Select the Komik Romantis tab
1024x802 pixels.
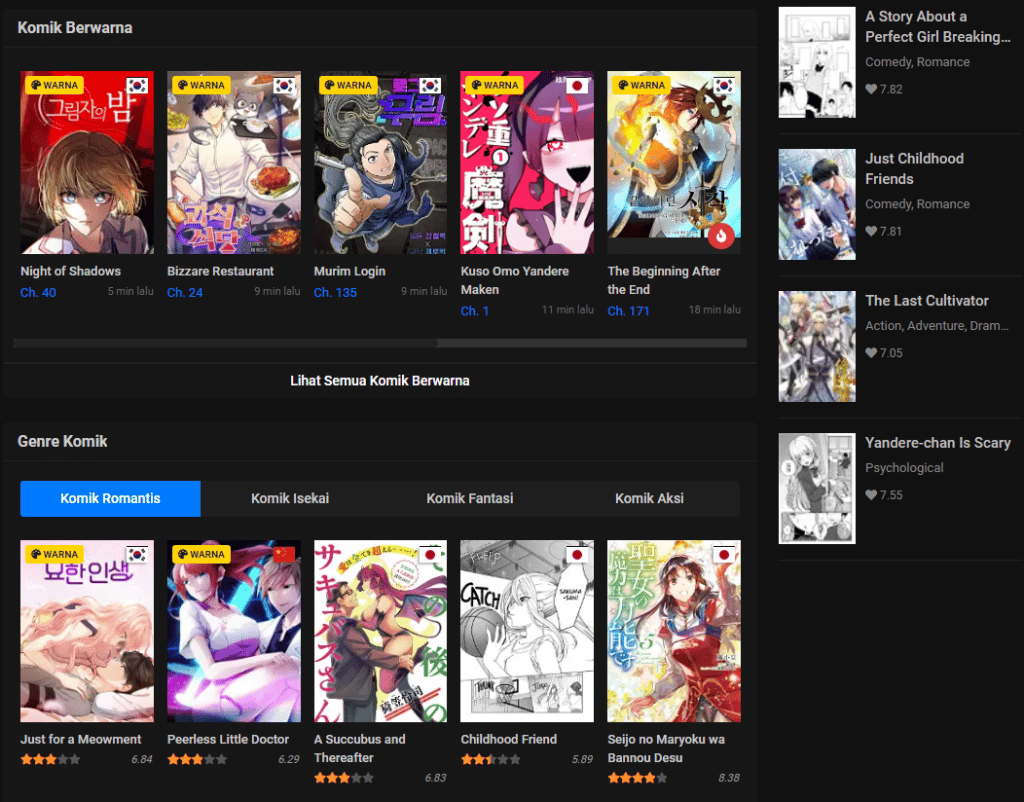tap(110, 498)
